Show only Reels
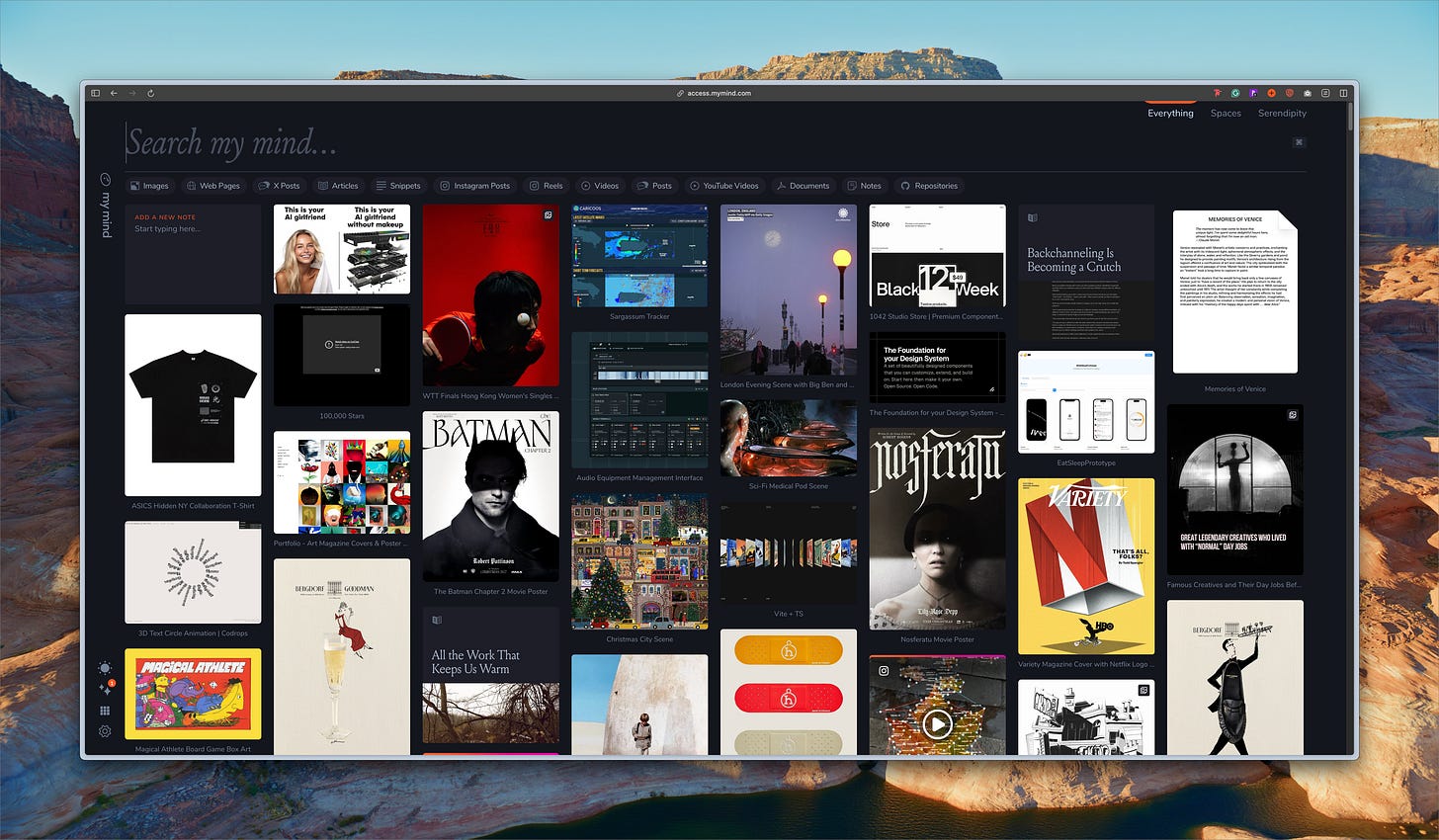This screenshot has height=840, width=1439. [547, 186]
